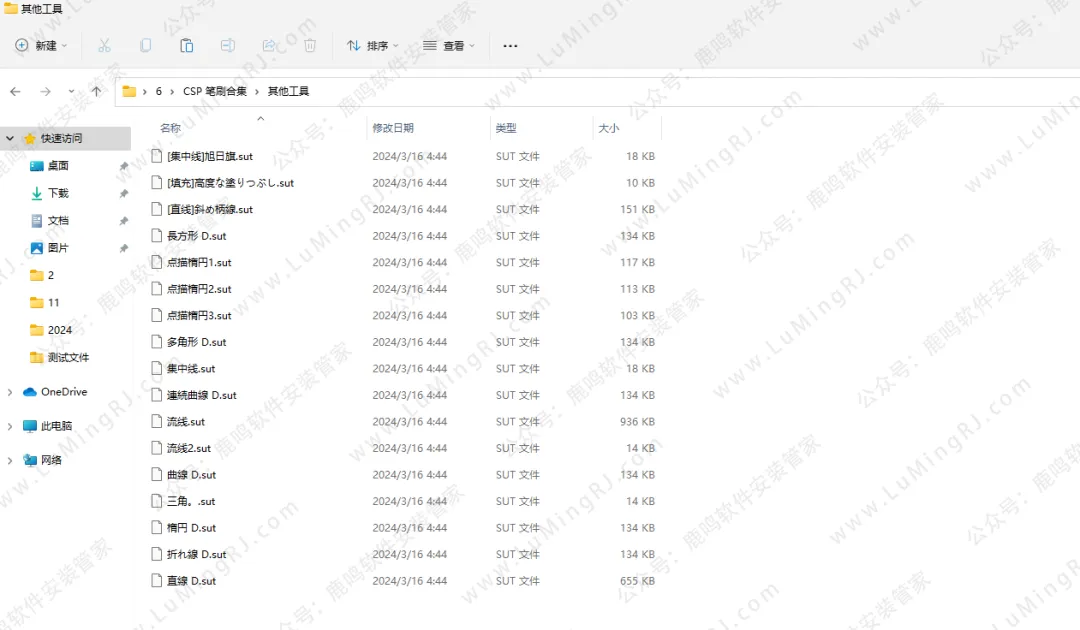Sort by the 修改日期 column header

[x=393, y=128]
